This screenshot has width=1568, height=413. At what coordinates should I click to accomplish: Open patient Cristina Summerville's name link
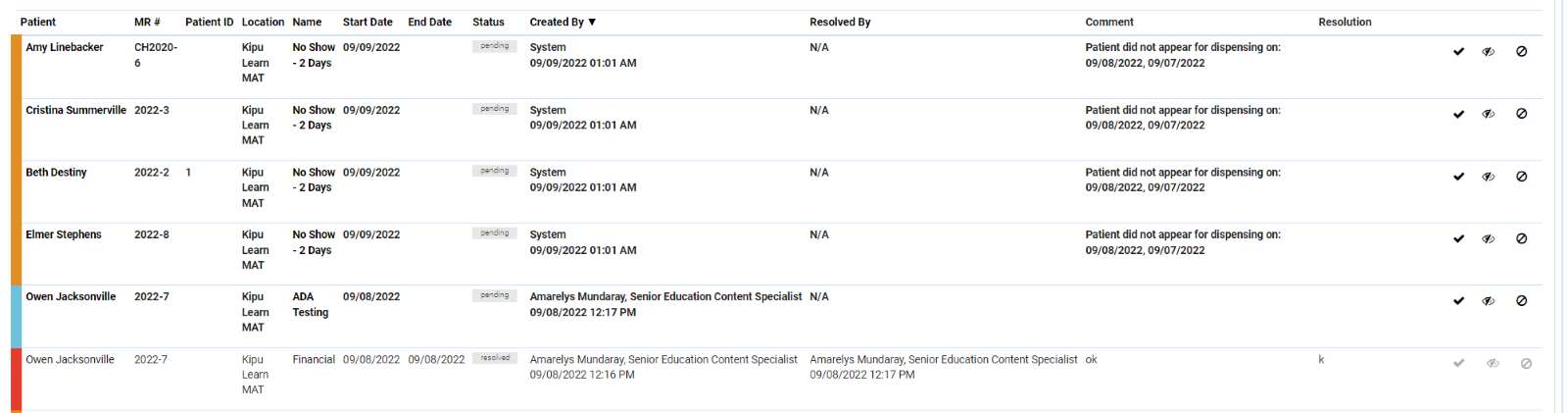[75, 110]
